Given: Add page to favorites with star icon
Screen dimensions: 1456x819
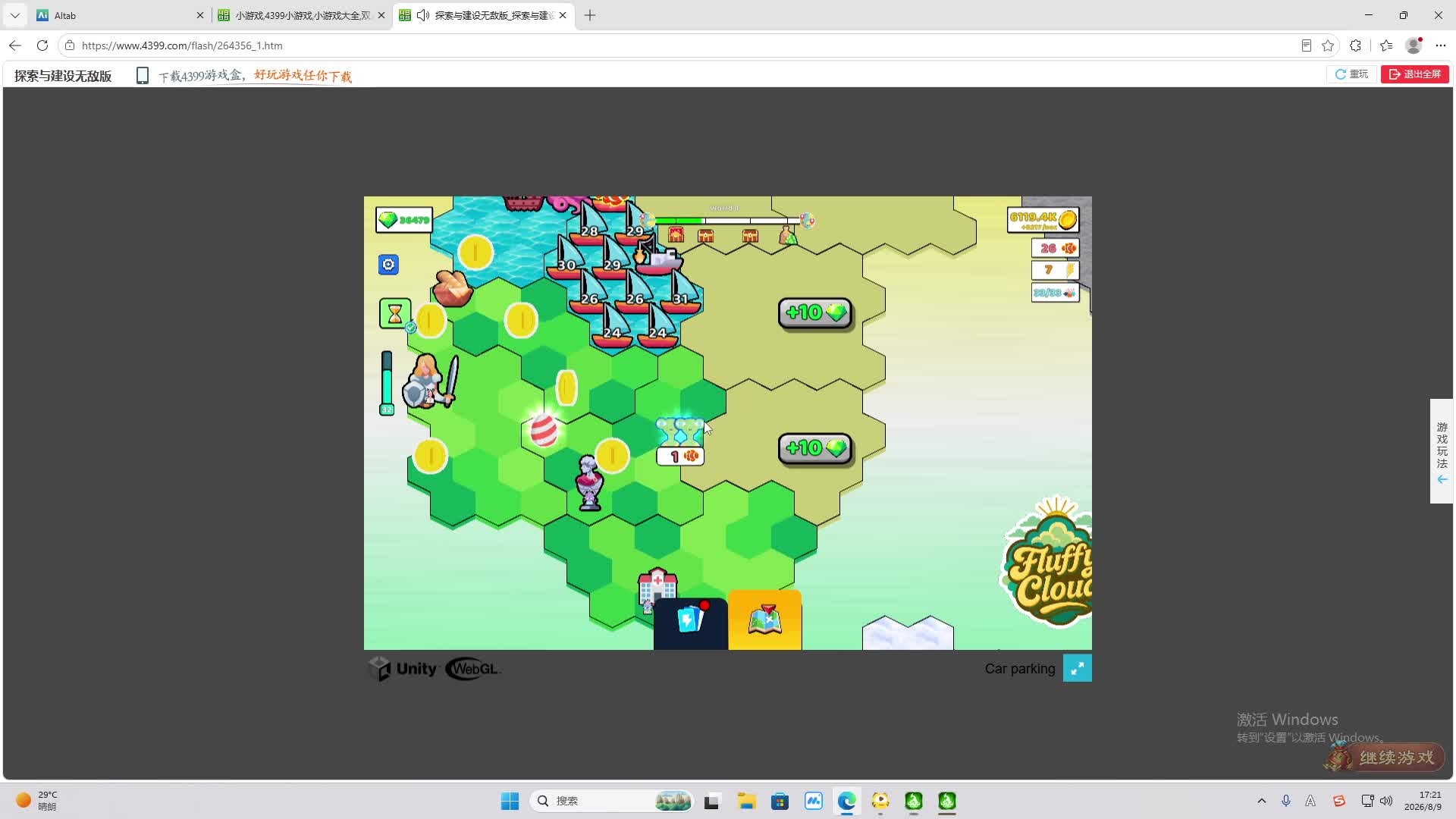Looking at the screenshot, I should (1328, 45).
